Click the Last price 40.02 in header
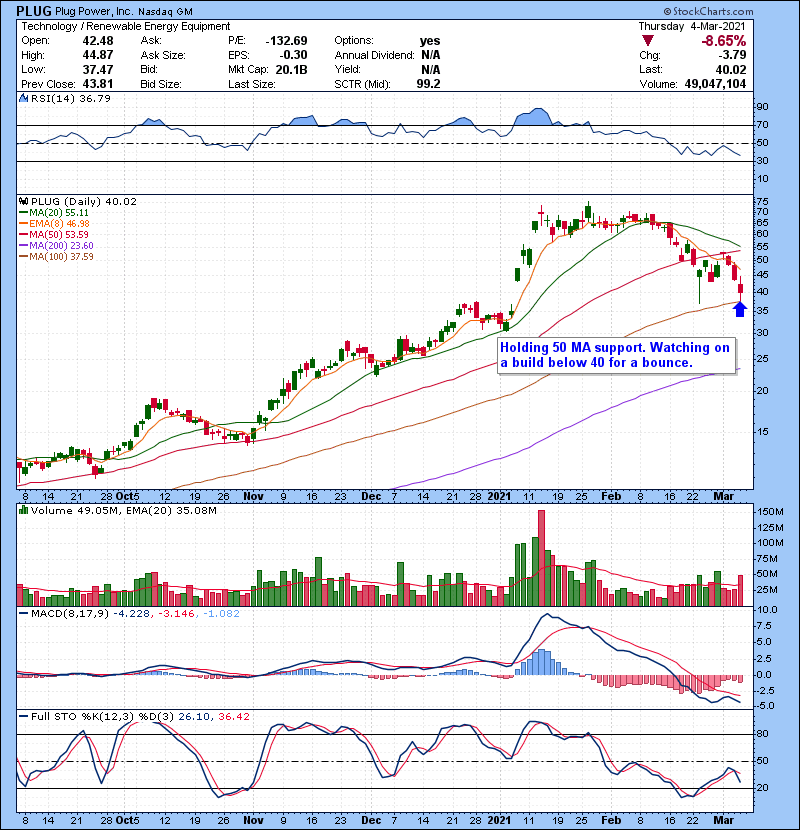800x830 pixels. click(731, 69)
